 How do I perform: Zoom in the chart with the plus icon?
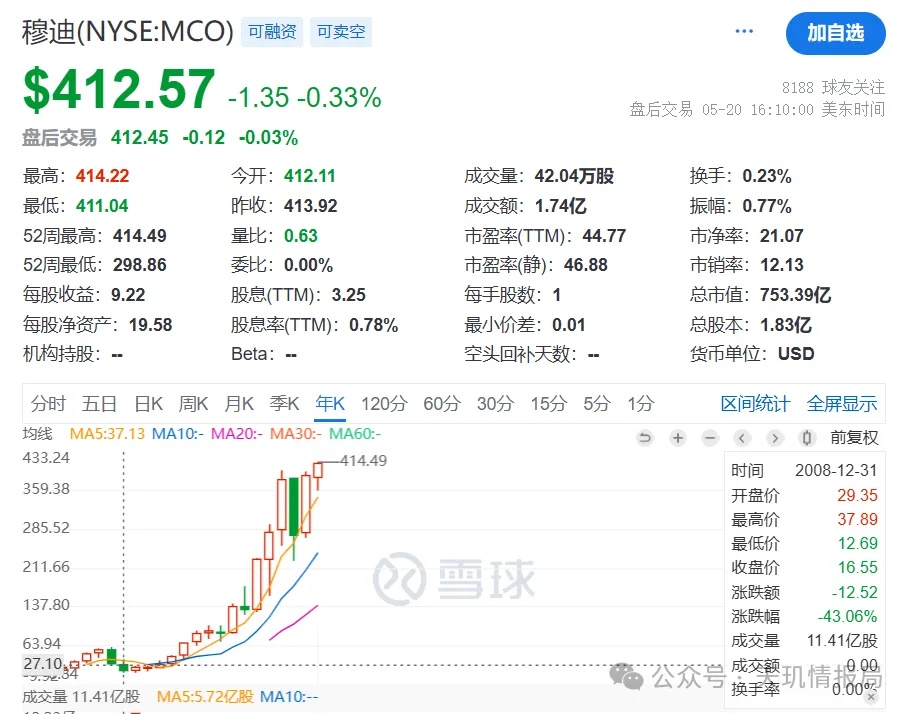678,437
